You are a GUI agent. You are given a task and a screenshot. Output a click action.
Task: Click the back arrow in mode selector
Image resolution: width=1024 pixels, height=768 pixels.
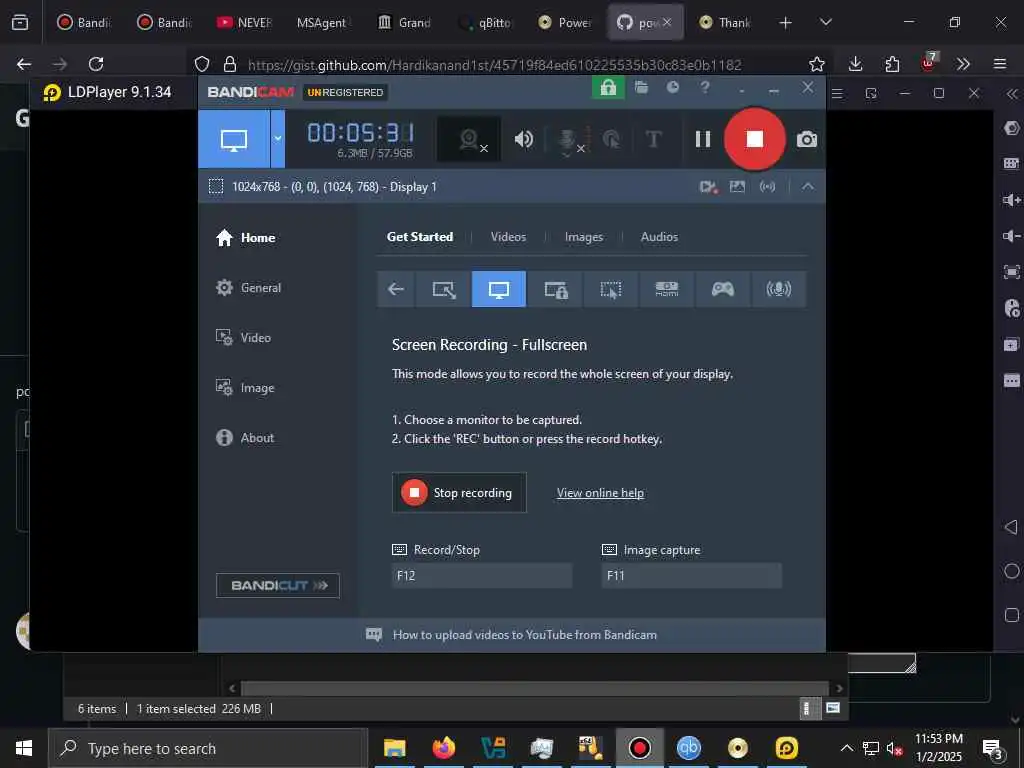396,289
